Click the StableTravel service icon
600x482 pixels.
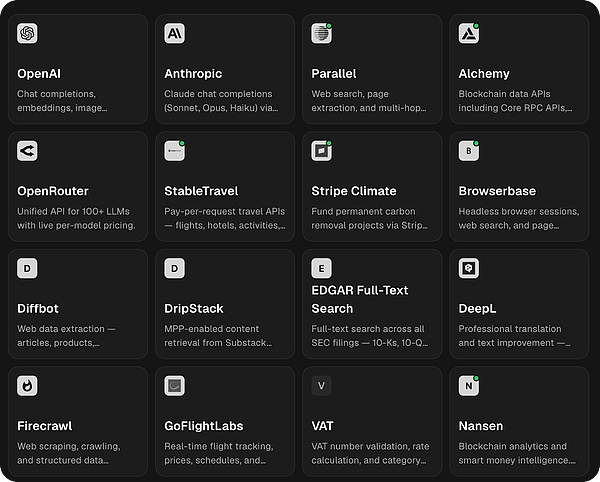174,151
